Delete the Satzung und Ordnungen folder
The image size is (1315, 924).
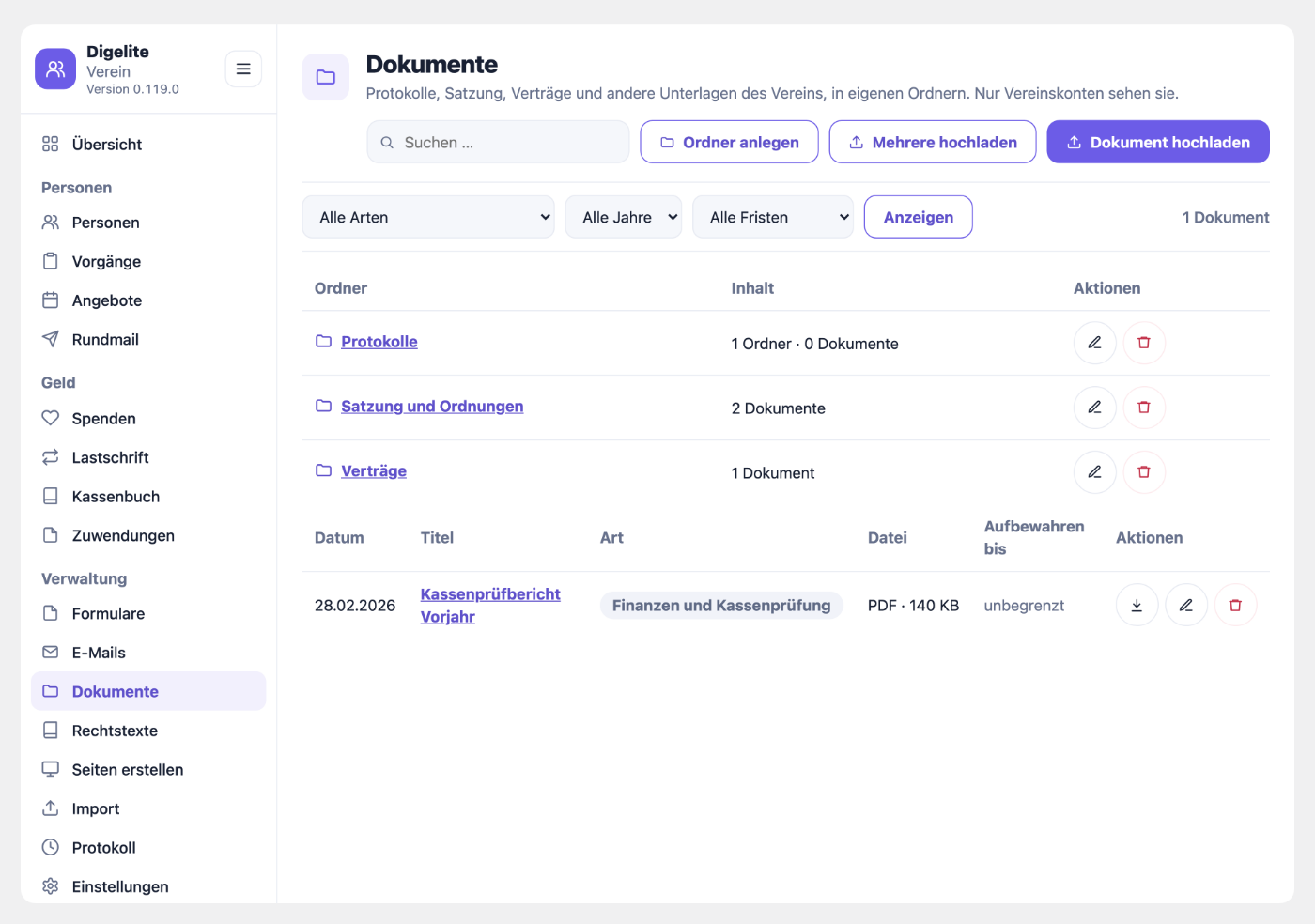point(1144,408)
